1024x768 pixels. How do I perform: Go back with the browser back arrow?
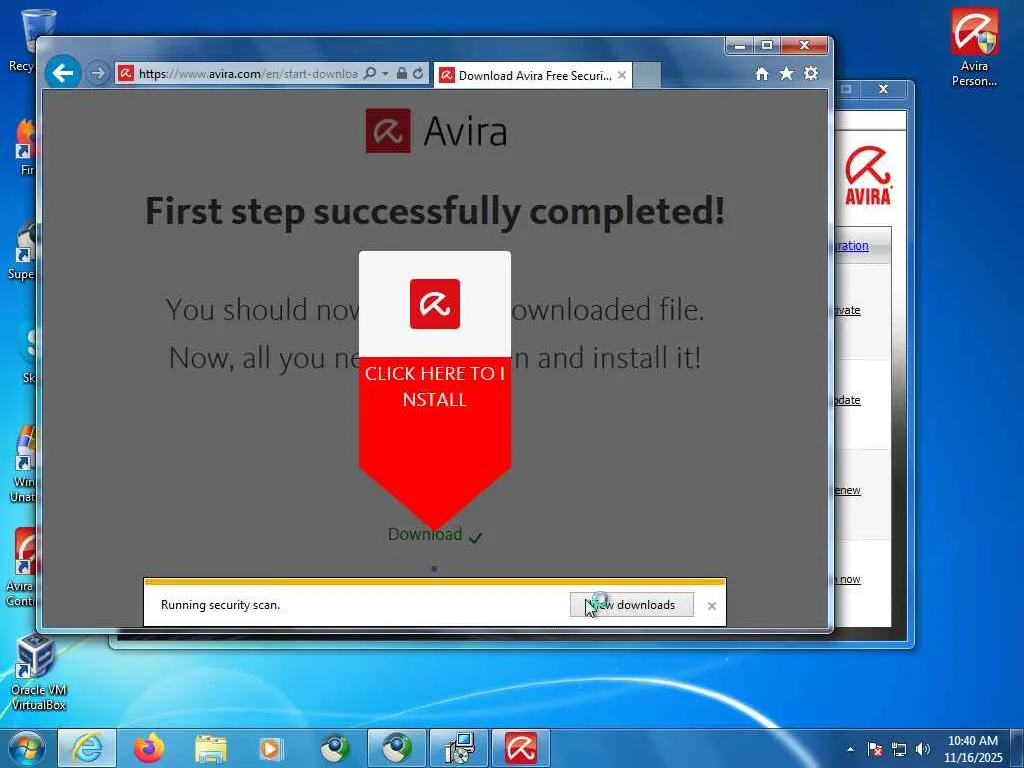coord(63,73)
